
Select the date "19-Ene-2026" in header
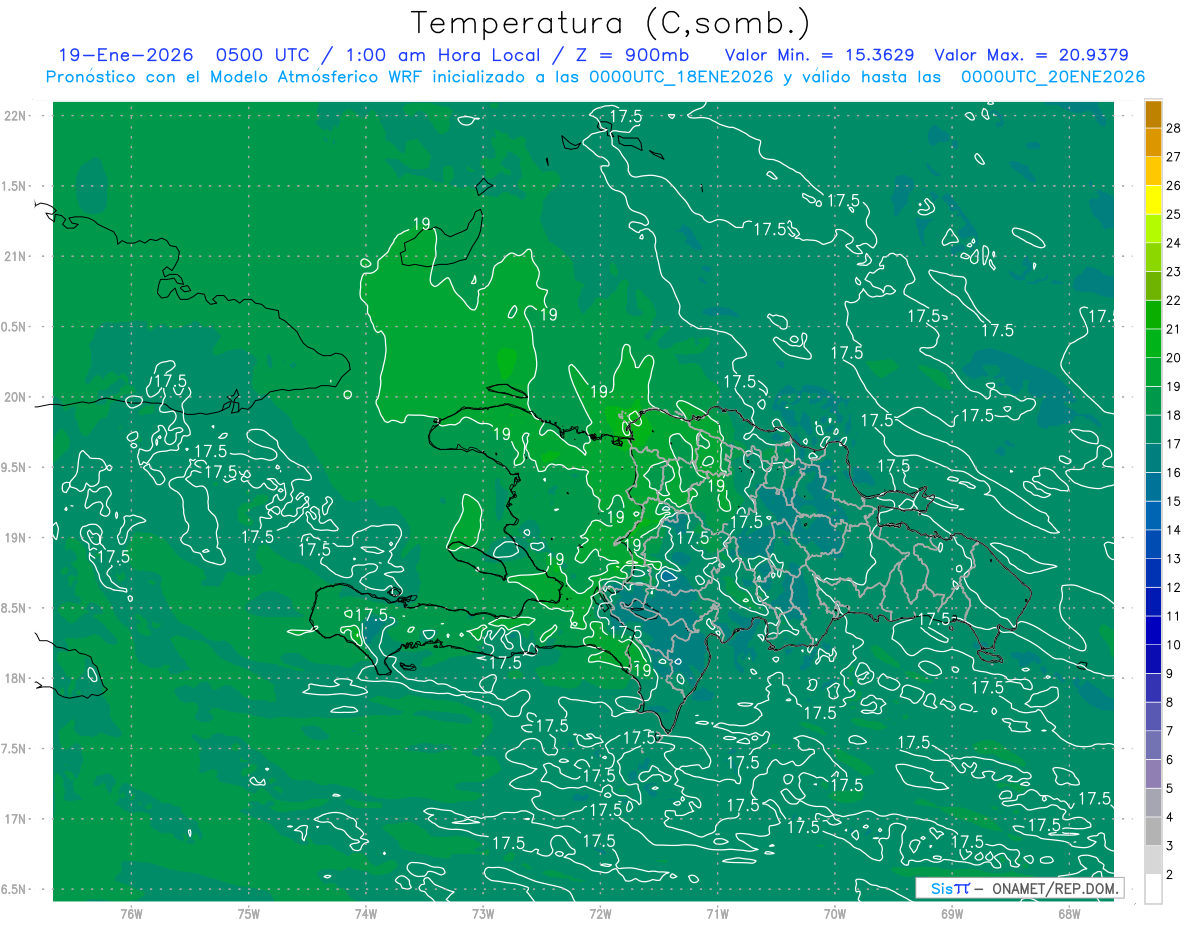point(126,56)
